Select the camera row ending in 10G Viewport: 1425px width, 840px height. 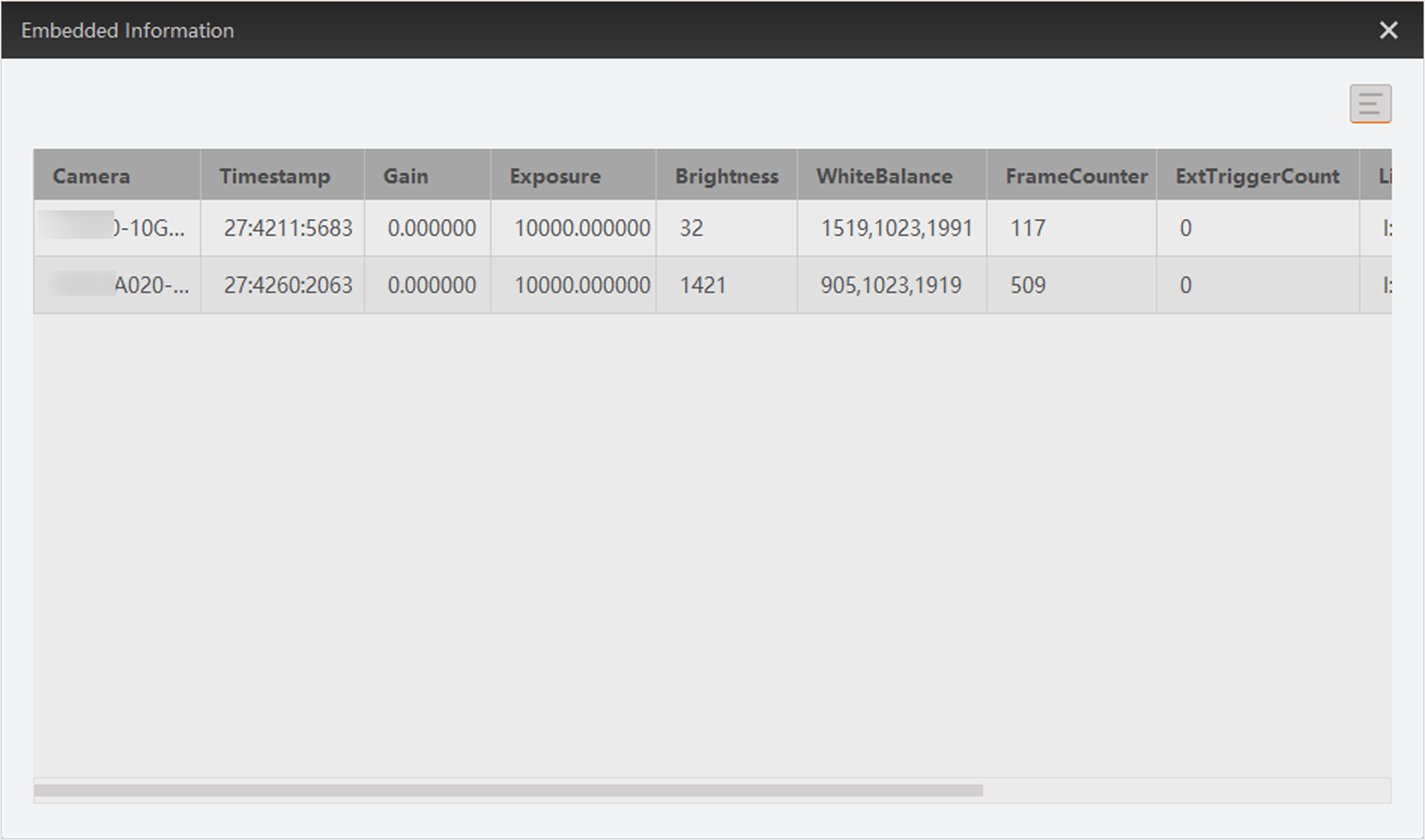[x=148, y=228]
